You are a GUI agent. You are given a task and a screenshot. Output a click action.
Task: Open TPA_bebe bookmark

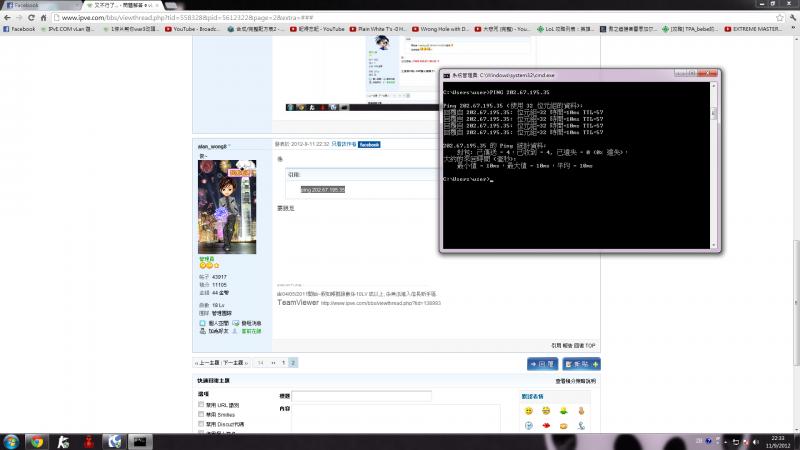pyautogui.click(x=690, y=29)
